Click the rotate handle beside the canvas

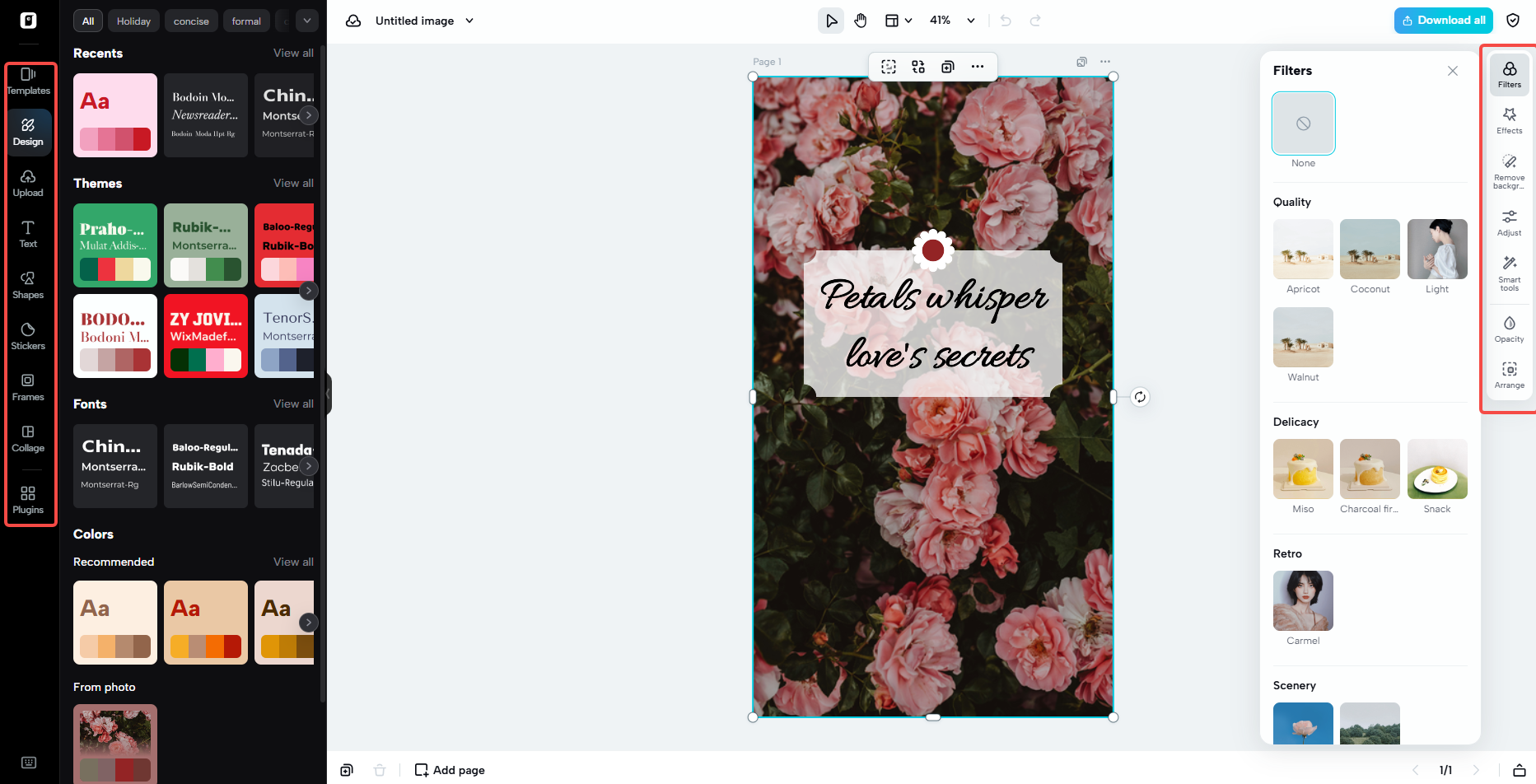(x=1140, y=397)
